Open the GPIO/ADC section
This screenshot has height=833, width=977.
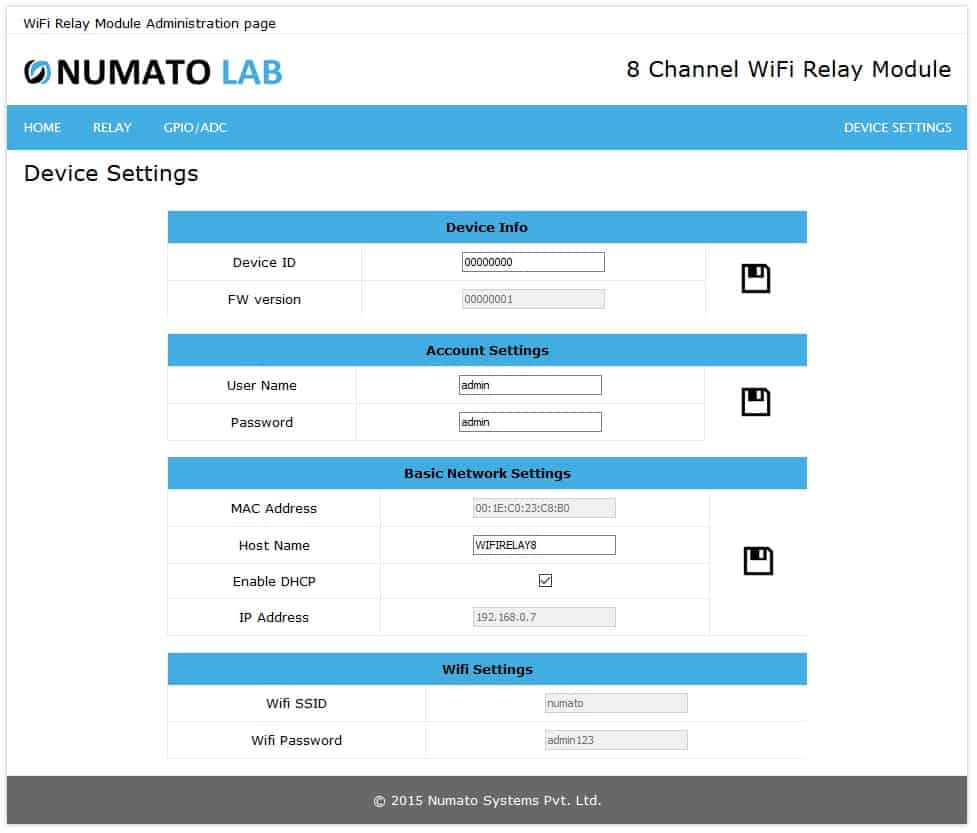[x=194, y=128]
